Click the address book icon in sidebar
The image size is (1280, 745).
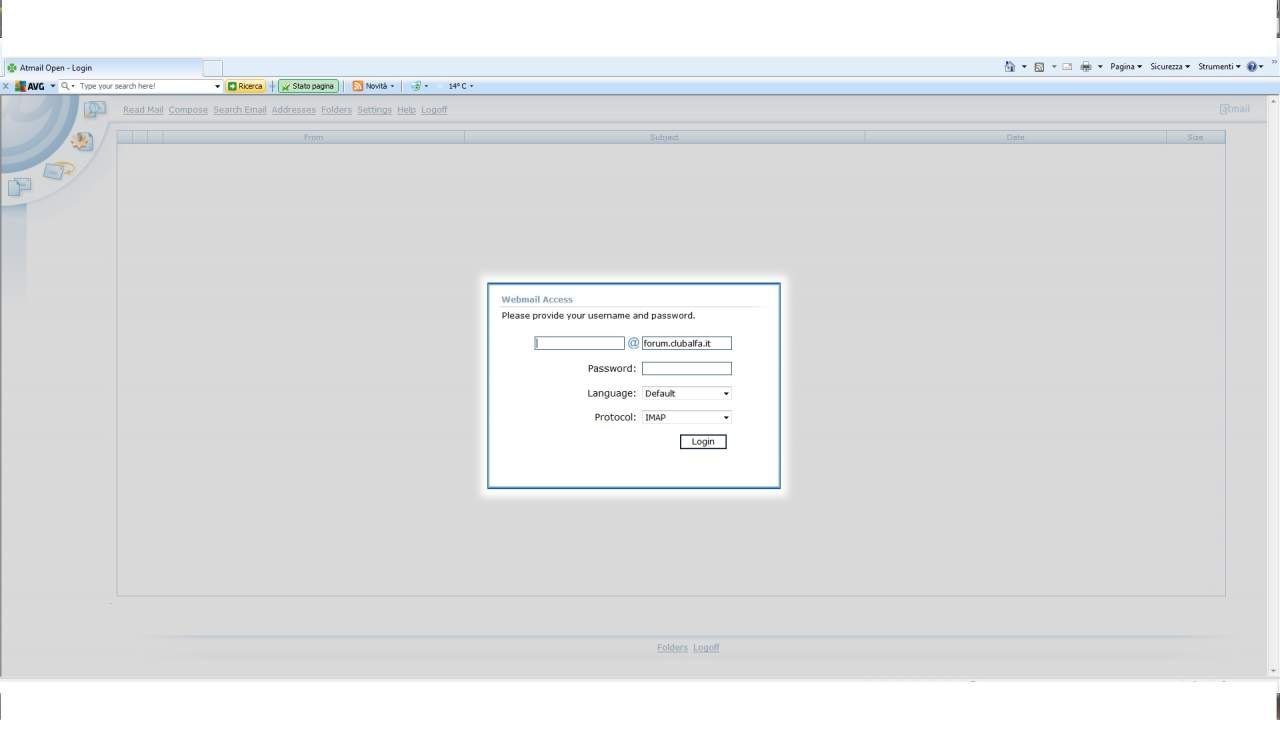[x=82, y=141]
